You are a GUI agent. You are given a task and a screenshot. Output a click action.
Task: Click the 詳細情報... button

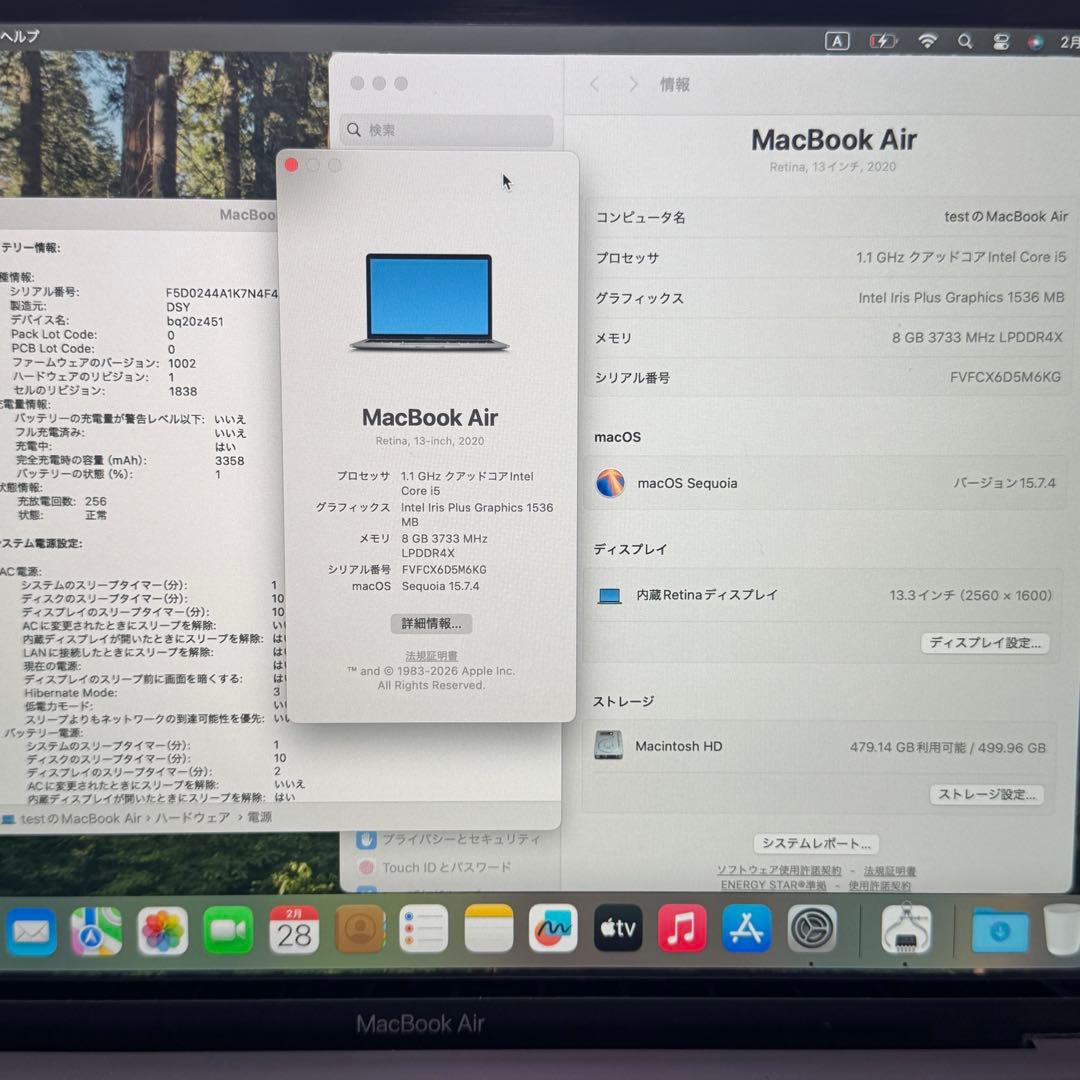pyautogui.click(x=431, y=623)
